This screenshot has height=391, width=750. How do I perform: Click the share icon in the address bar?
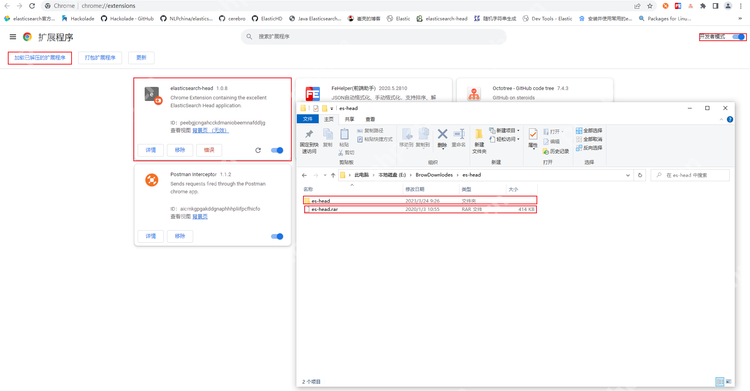tap(637, 6)
